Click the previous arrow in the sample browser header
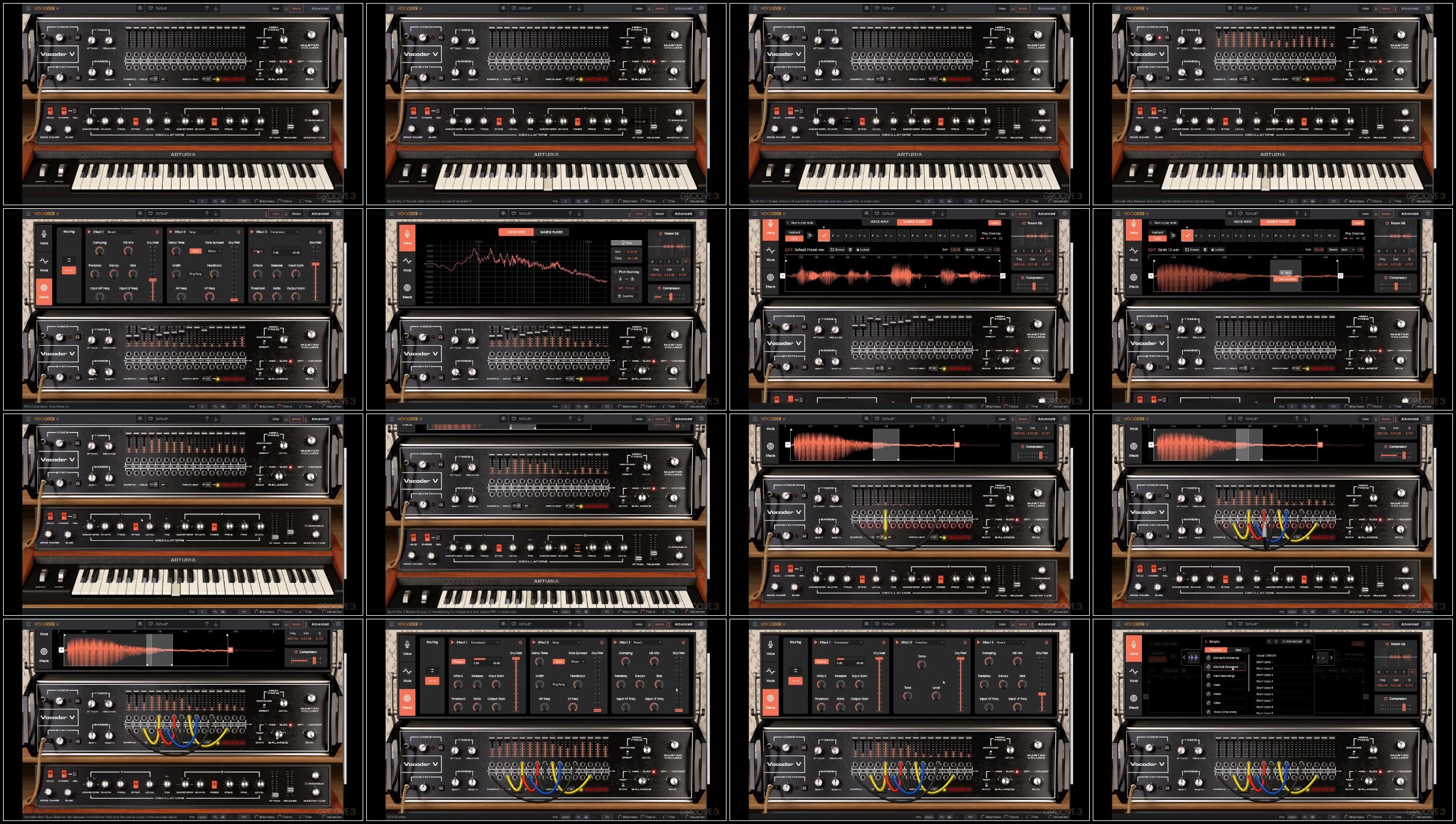Image resolution: width=1456 pixels, height=824 pixels. coord(1269,642)
